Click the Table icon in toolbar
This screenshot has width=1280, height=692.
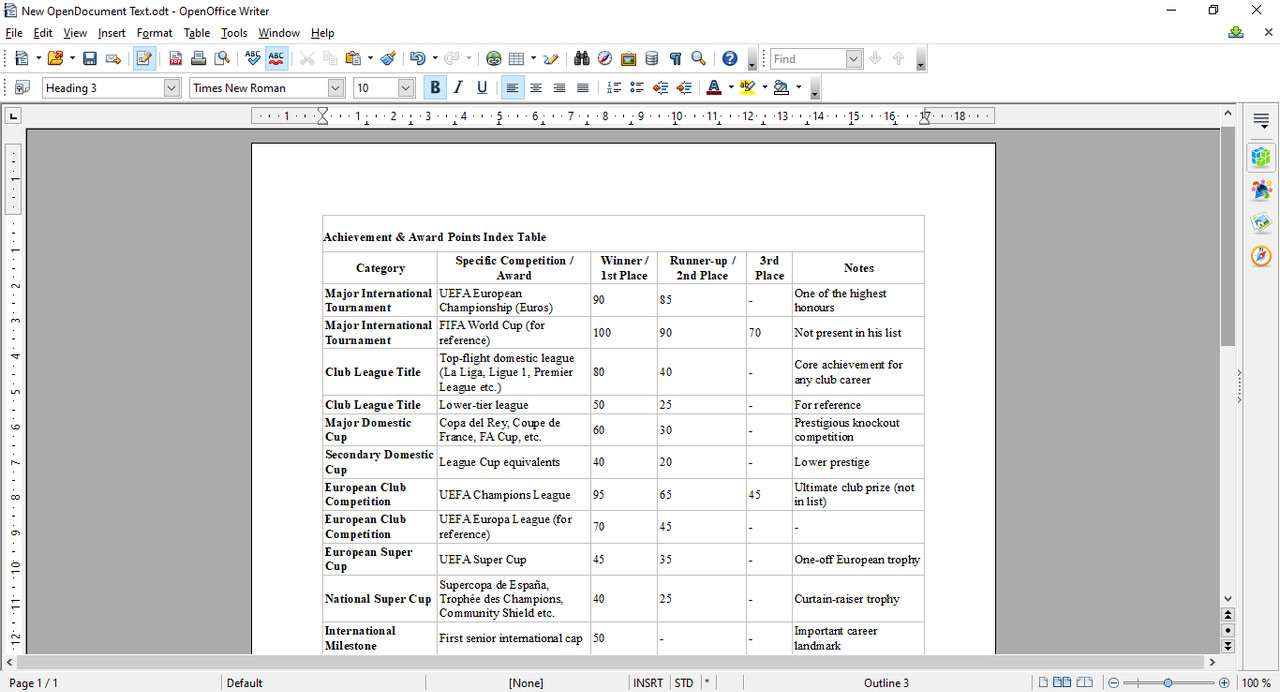point(517,59)
